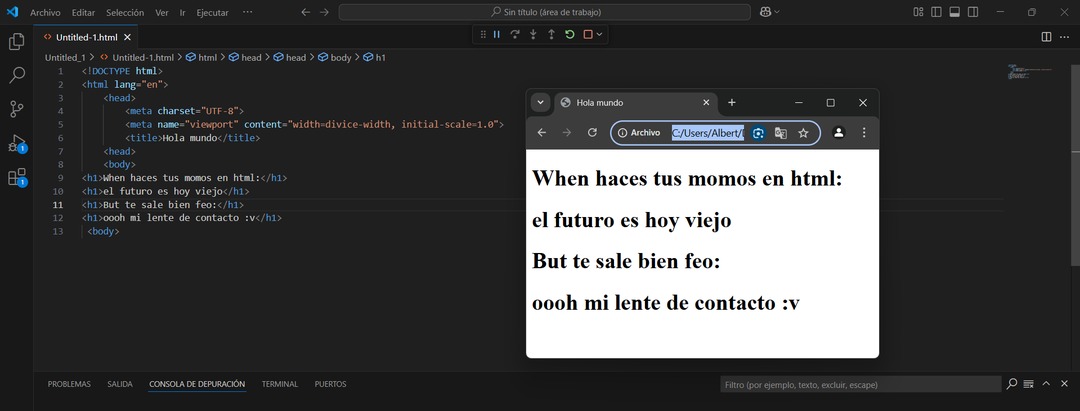Open the Run and Debug view
Viewport: 1080px width, 411px height.
pos(17,143)
